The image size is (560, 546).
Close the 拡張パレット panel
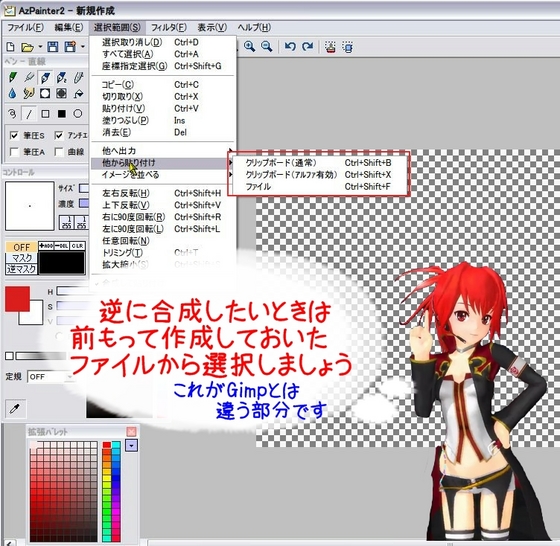coord(131,431)
